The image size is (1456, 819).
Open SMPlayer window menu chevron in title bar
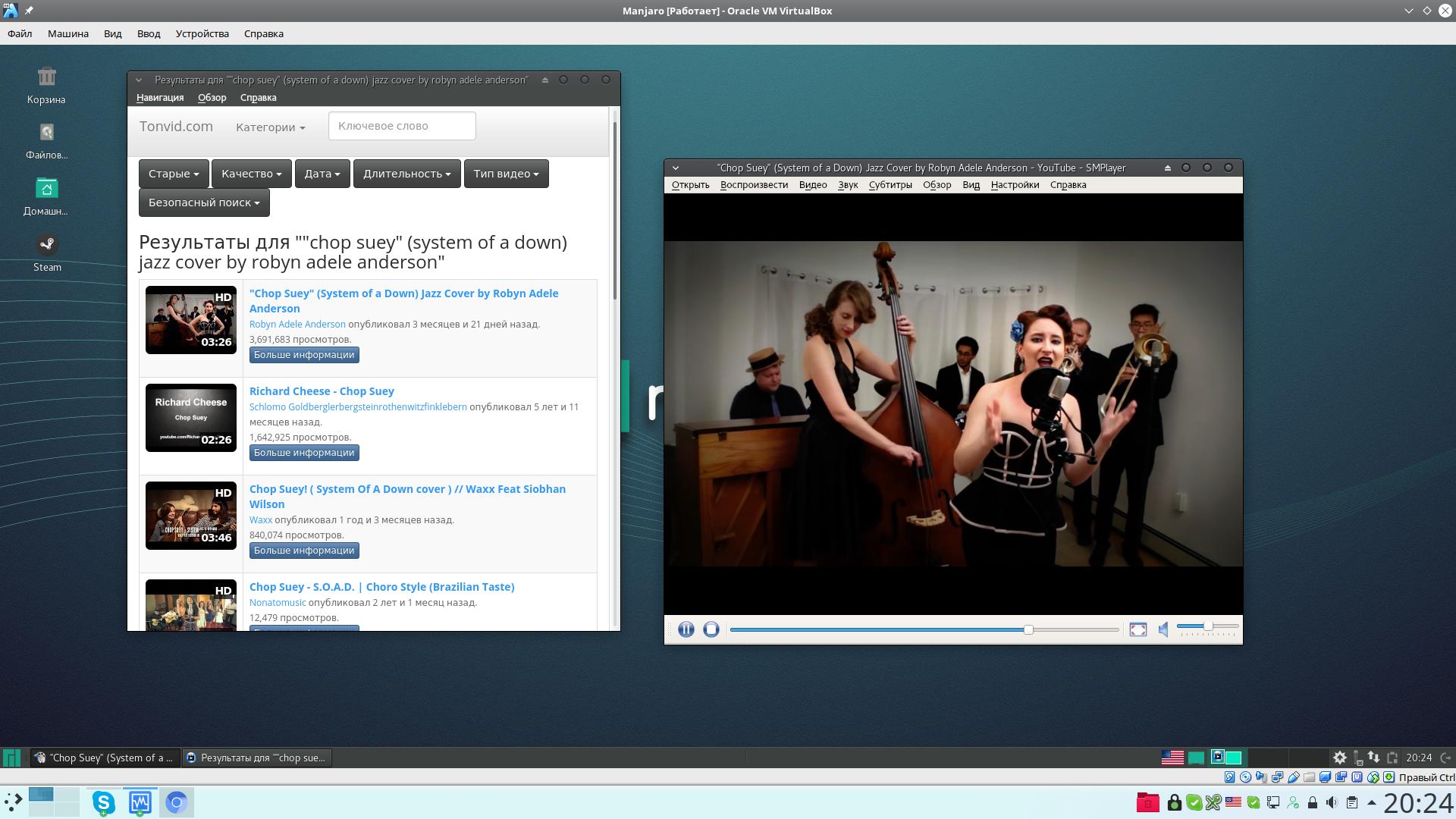[676, 168]
